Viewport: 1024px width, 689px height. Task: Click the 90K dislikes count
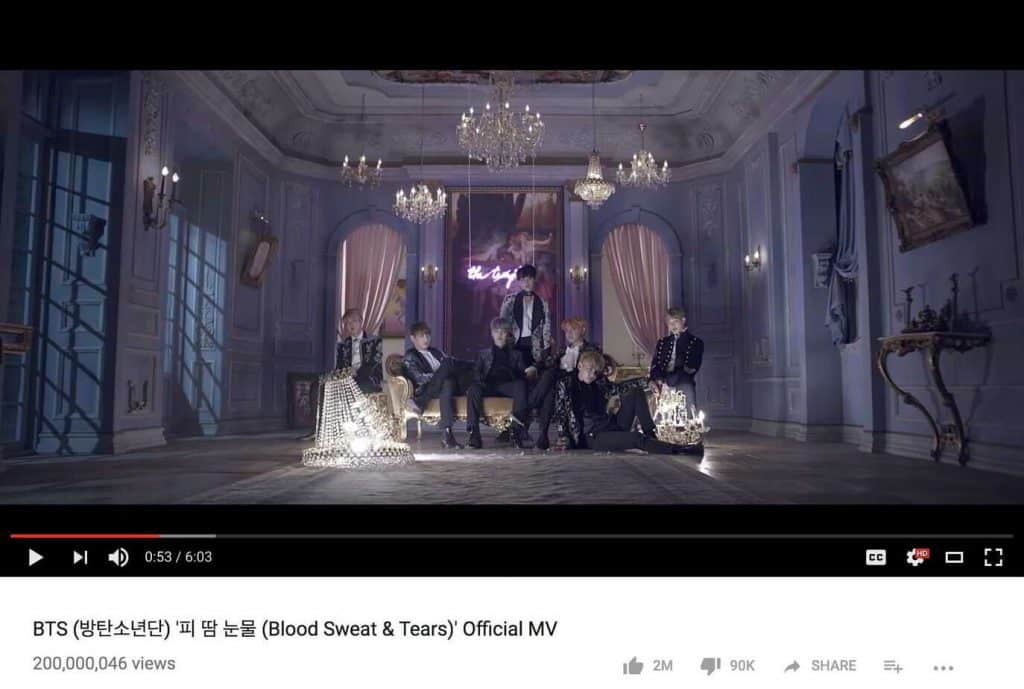(x=742, y=665)
